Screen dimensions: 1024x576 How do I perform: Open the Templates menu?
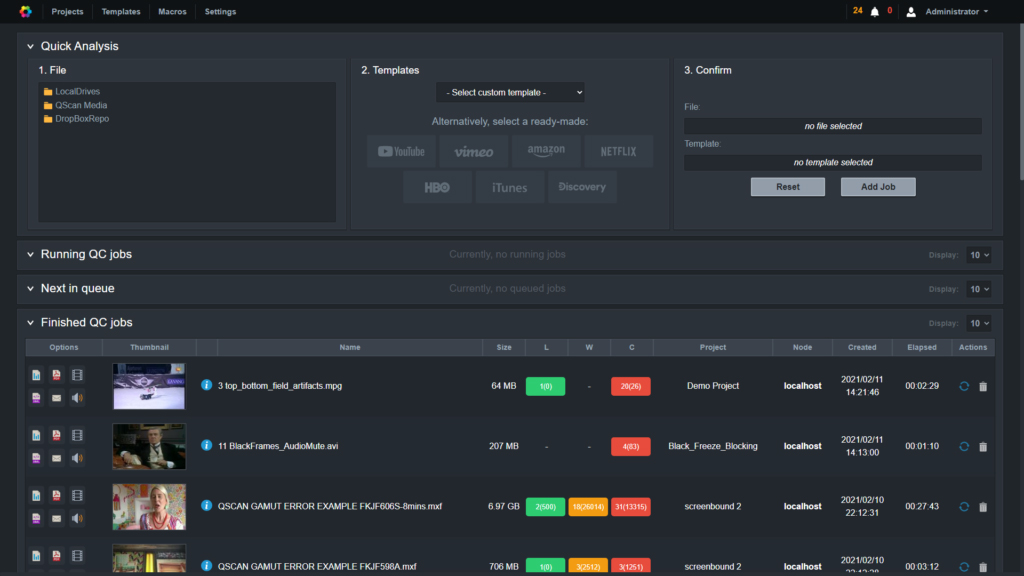[121, 12]
